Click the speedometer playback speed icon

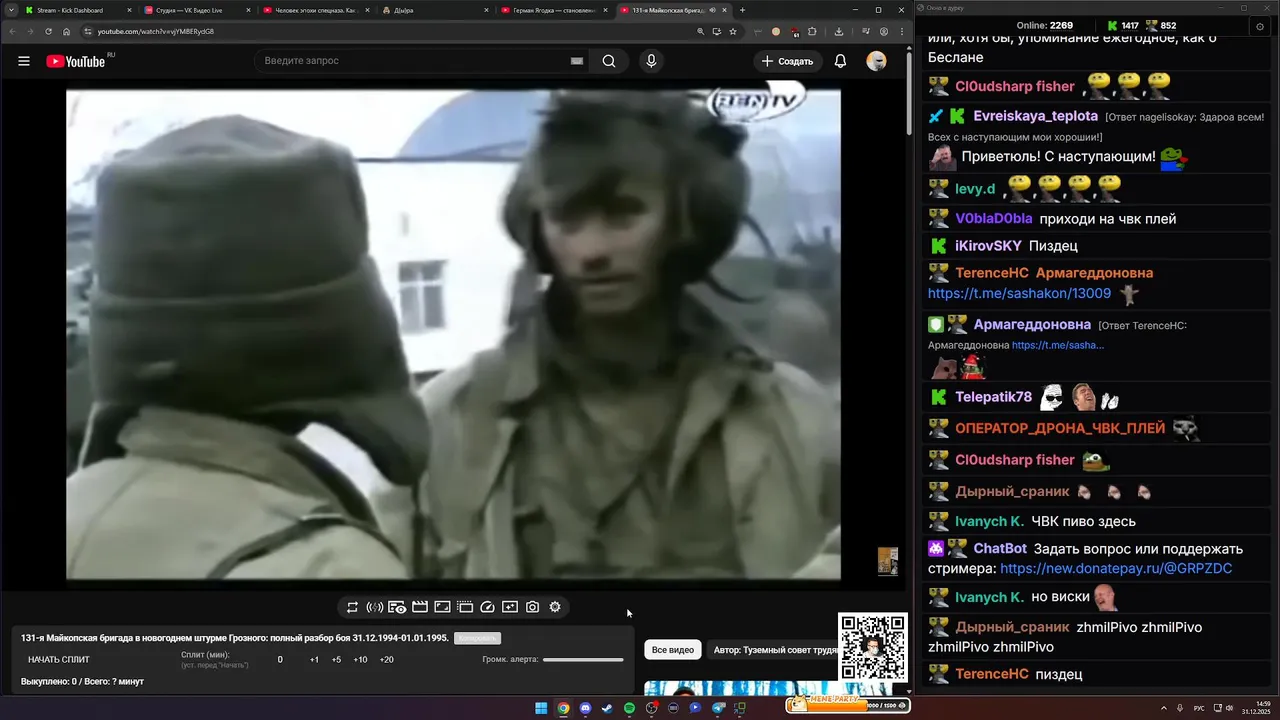pos(487,607)
